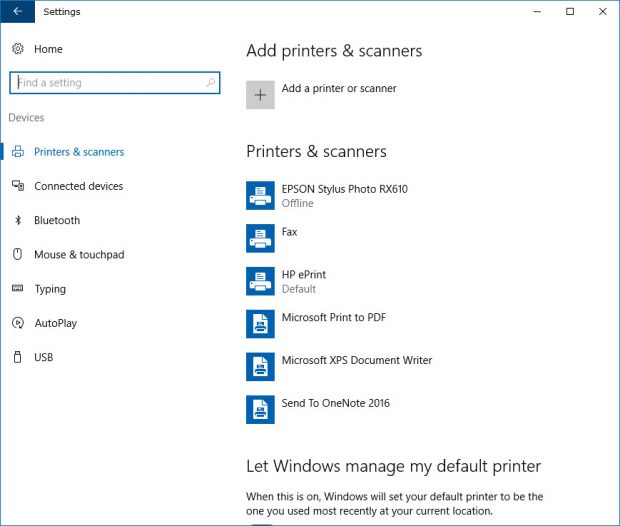Maximize the Settings window

pos(570,11)
